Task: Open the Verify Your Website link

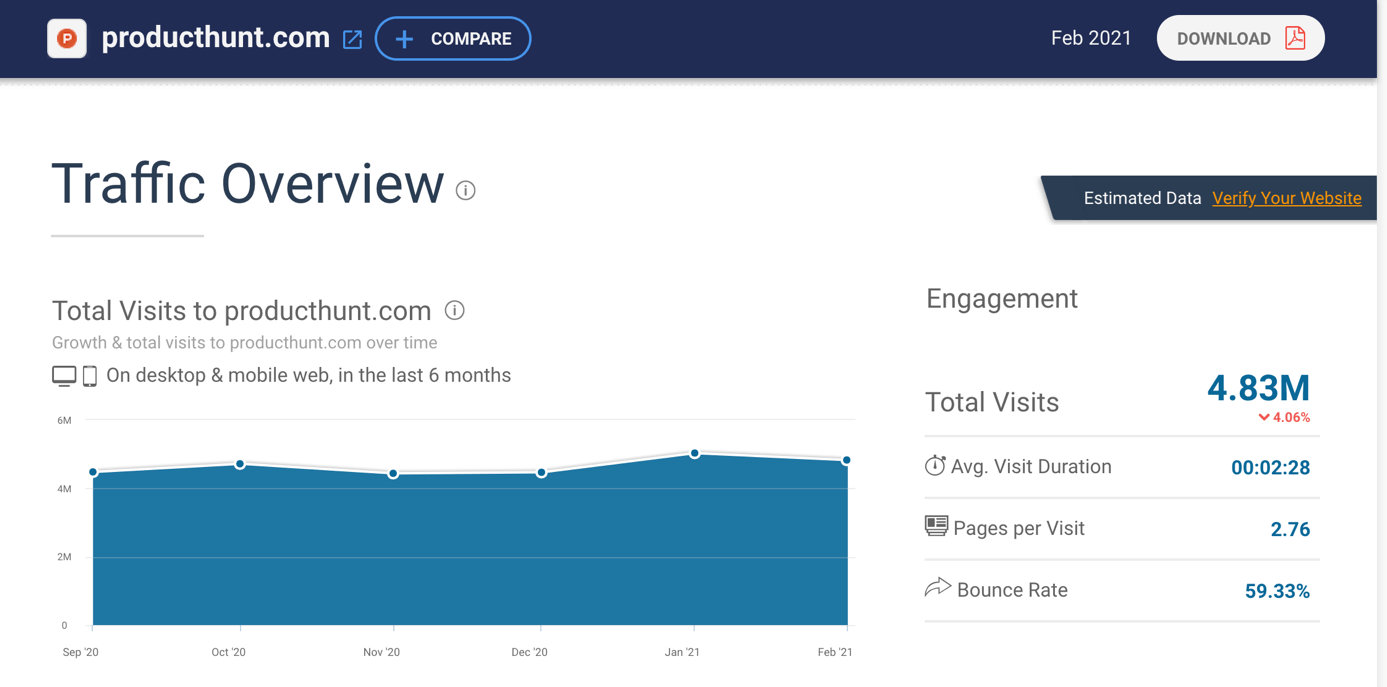Action: [x=1286, y=198]
